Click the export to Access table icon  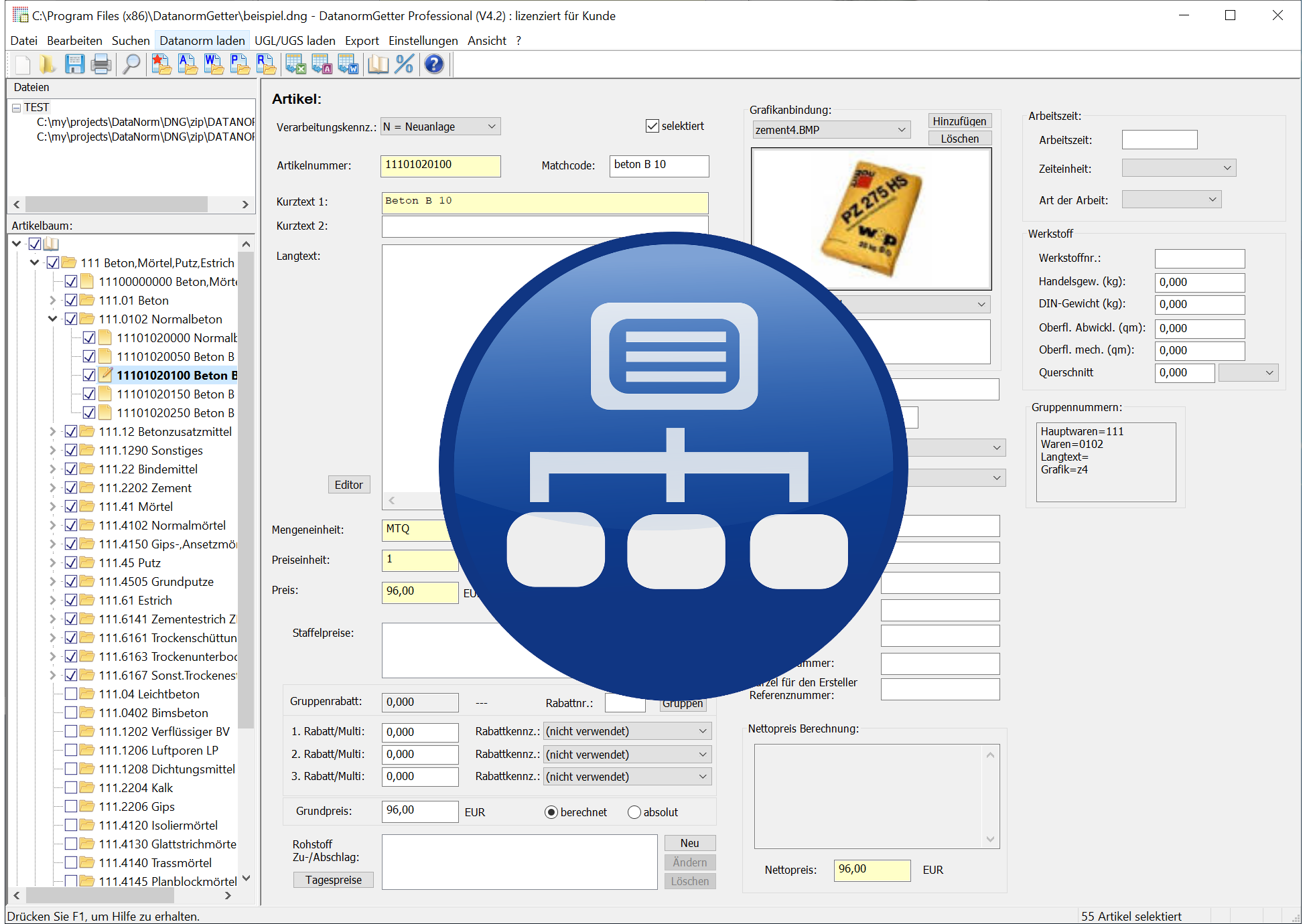click(x=322, y=65)
